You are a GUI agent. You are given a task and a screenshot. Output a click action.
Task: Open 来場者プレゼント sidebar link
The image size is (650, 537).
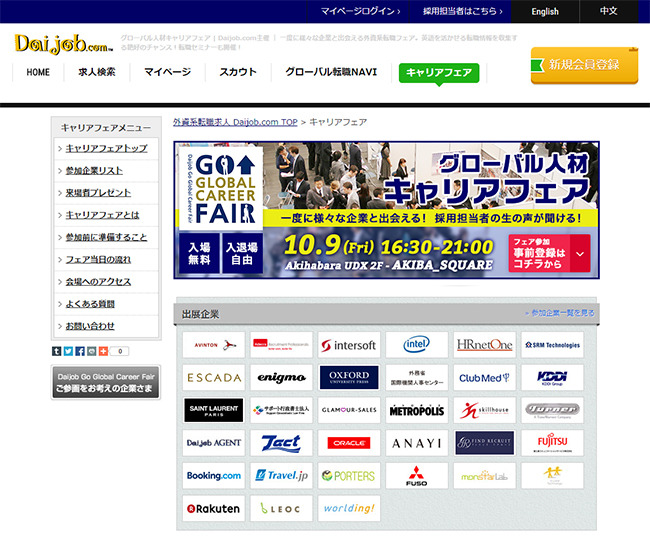(x=98, y=193)
